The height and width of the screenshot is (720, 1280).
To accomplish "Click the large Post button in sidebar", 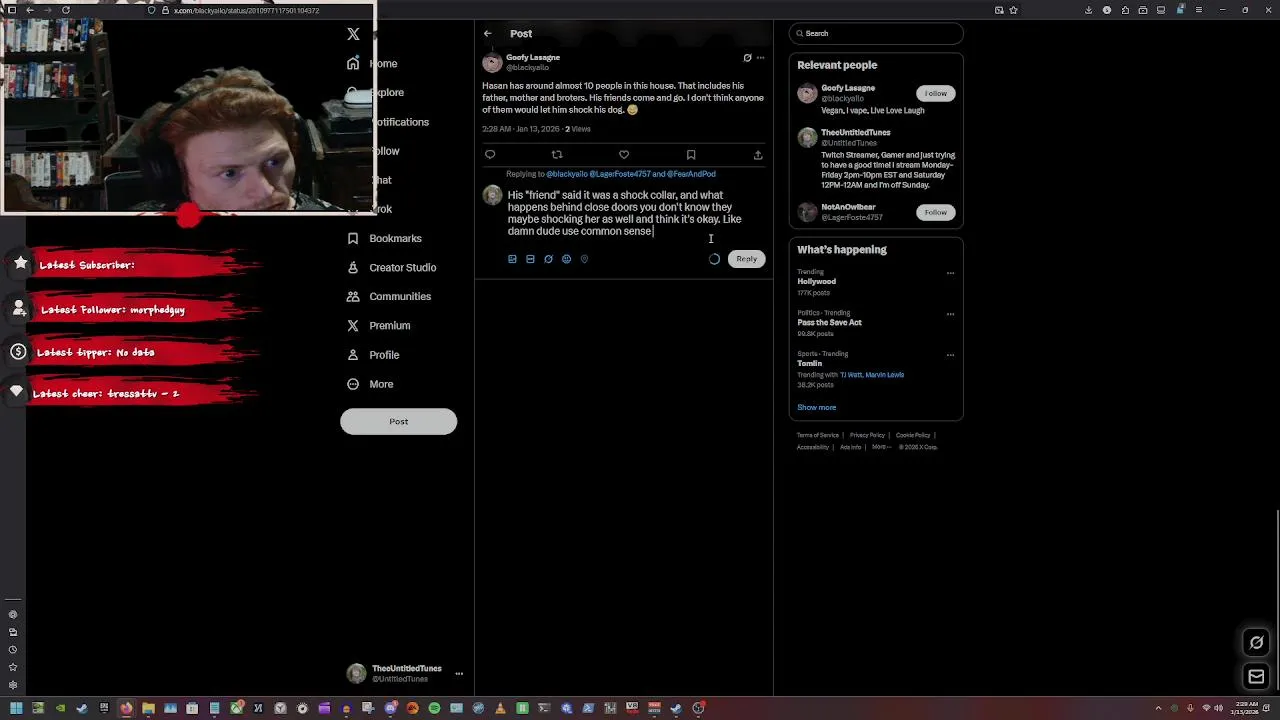I will tap(398, 421).
